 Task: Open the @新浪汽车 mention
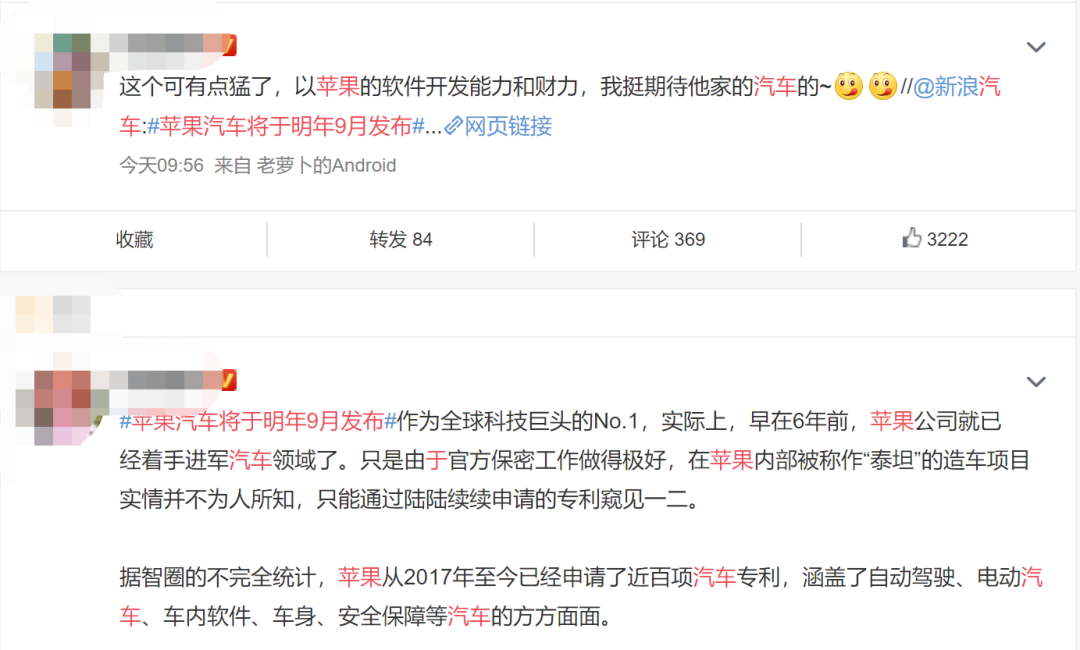(x=957, y=87)
